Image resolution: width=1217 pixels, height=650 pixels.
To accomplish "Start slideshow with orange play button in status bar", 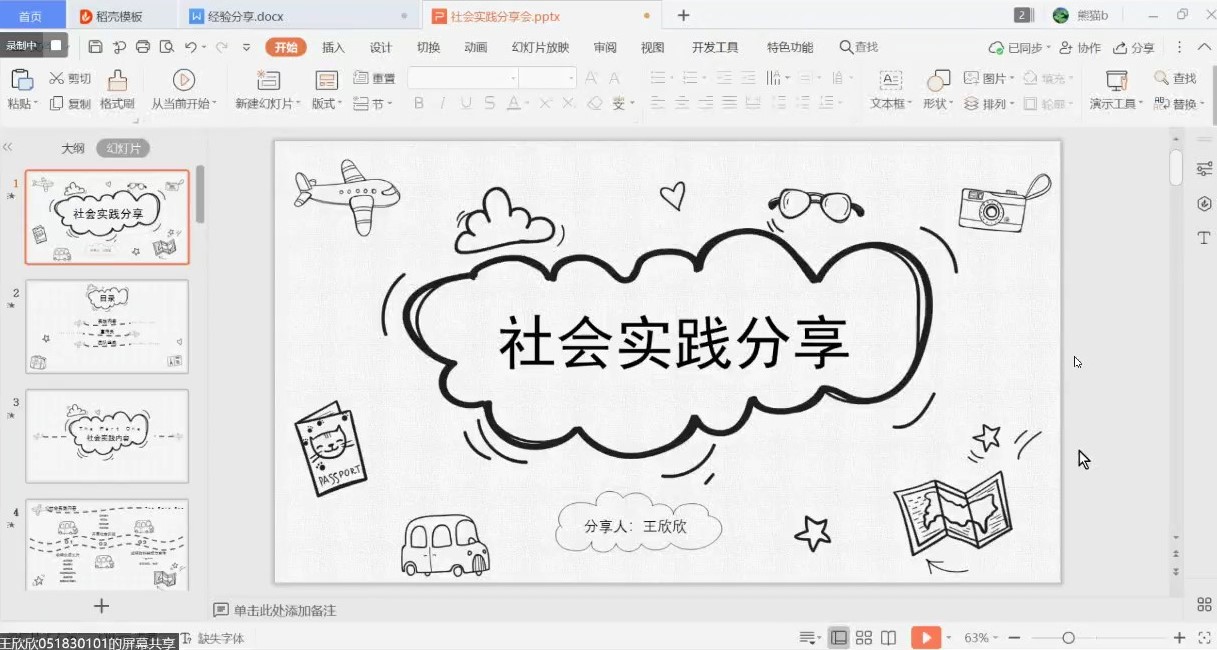I will point(924,638).
